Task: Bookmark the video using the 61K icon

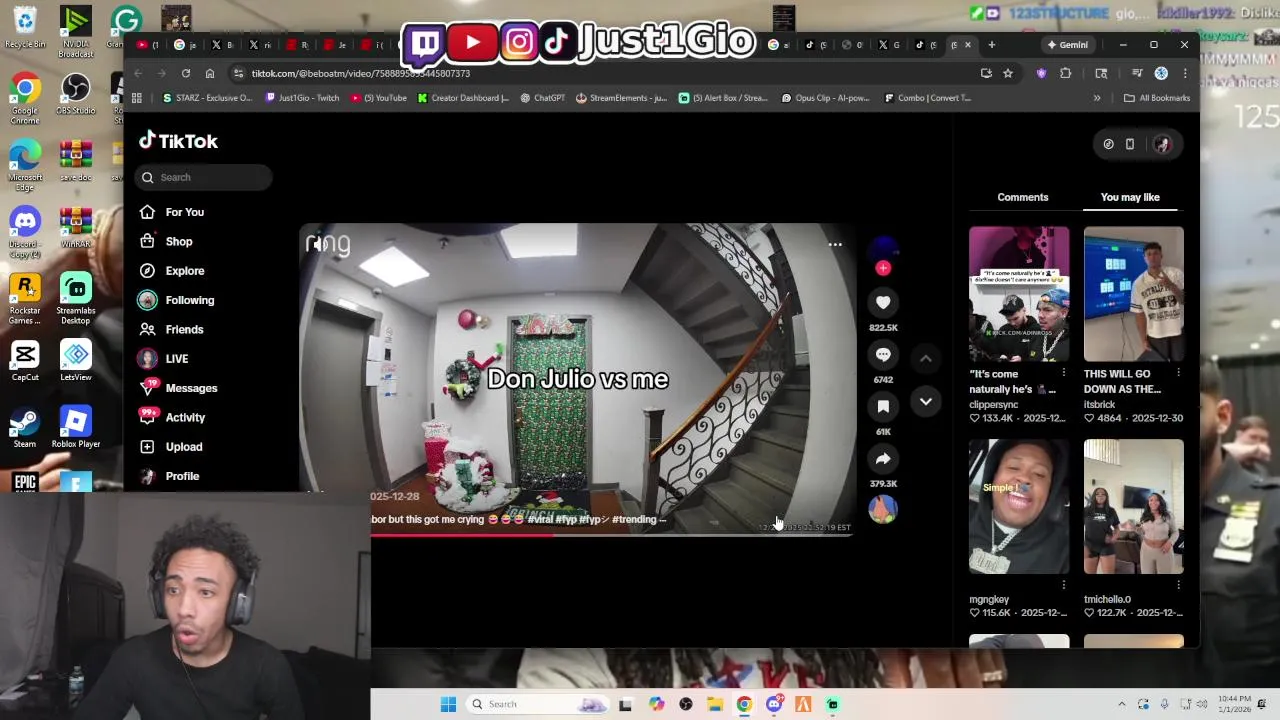Action: click(x=883, y=406)
